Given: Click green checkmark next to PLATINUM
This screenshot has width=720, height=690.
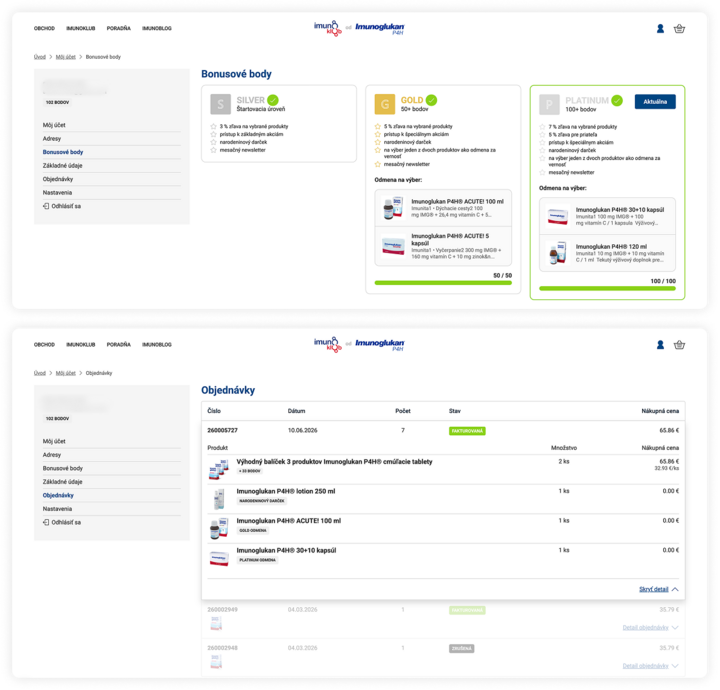Looking at the screenshot, I should (x=617, y=100).
